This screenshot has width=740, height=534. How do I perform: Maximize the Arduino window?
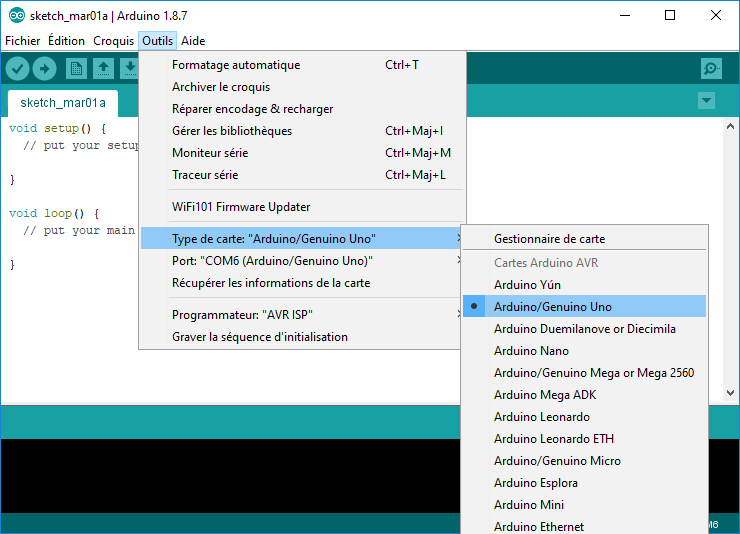tap(670, 16)
